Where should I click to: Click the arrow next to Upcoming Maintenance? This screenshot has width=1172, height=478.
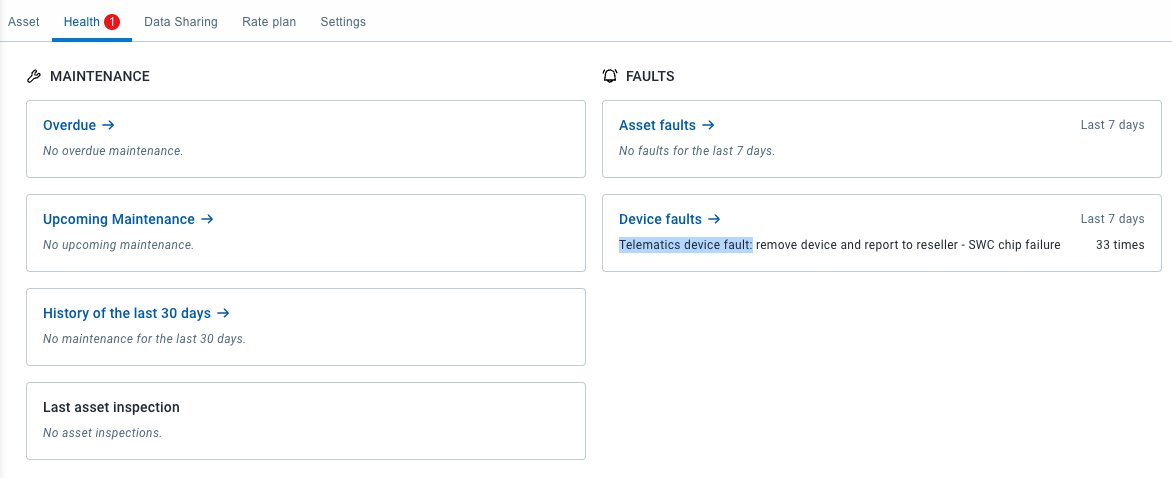[207, 219]
